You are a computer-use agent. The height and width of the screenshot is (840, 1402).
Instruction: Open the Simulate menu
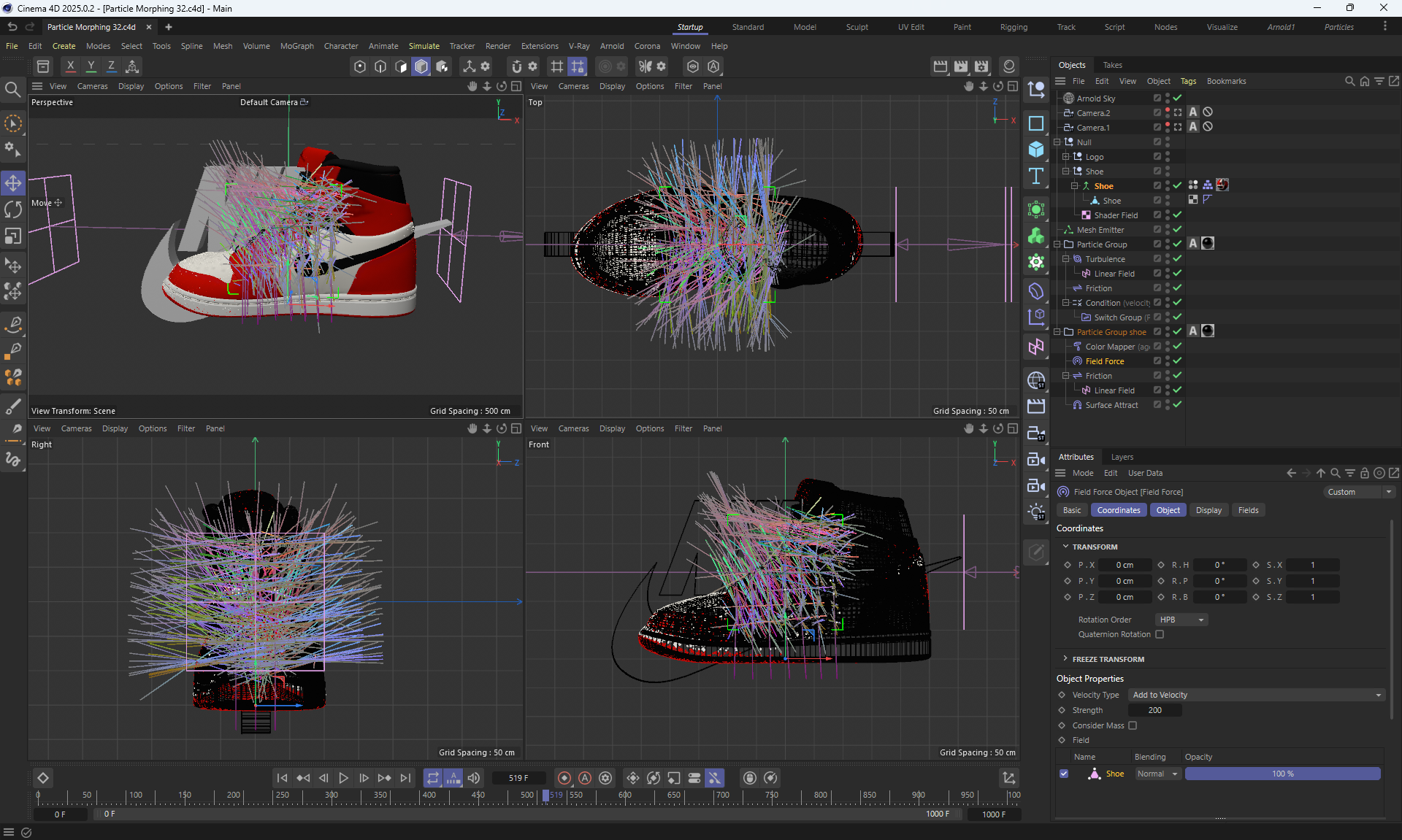click(424, 46)
